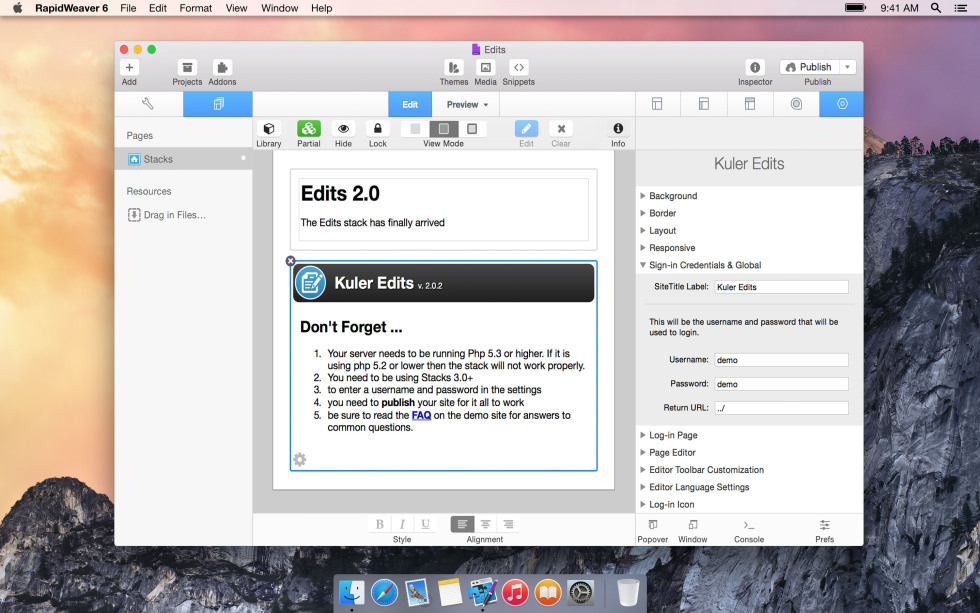This screenshot has width=980, height=613.
Task: Click the Window icon in inspector footer
Action: [692, 525]
